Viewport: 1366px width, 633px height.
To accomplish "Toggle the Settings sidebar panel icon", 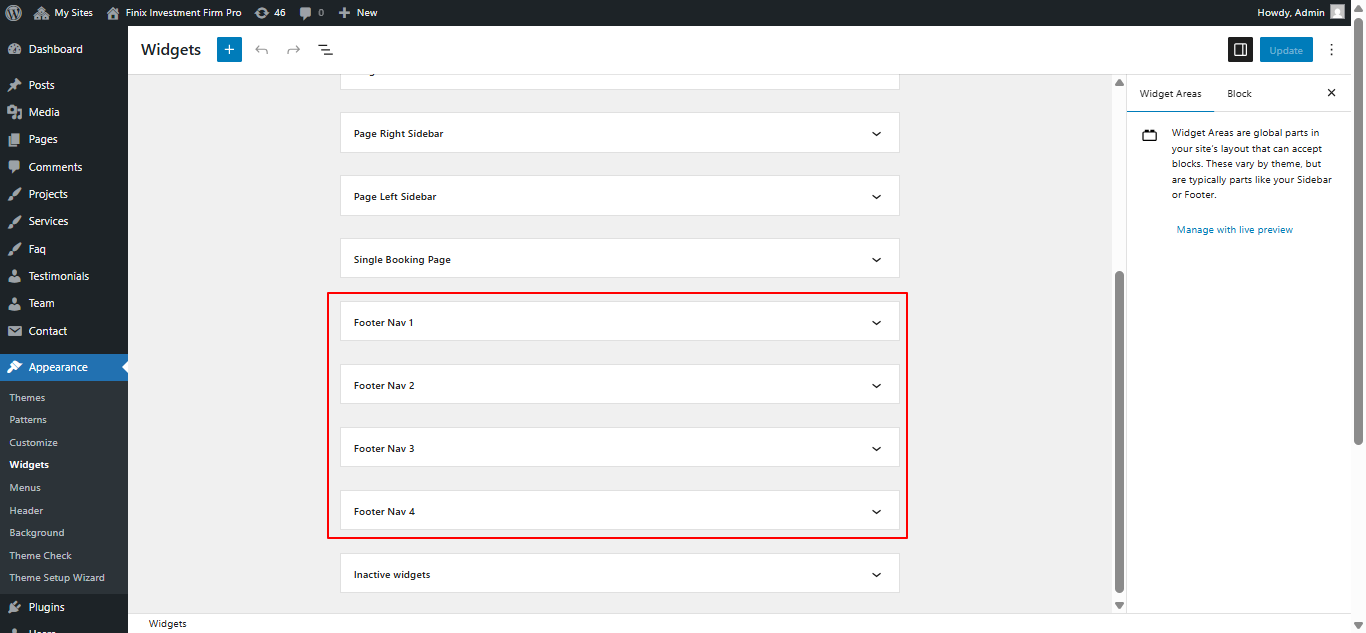I will click(x=1240, y=49).
